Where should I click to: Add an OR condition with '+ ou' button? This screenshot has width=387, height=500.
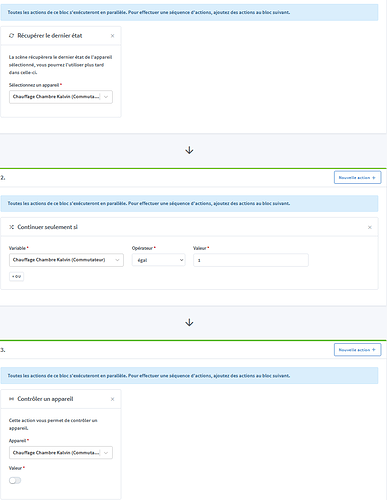pyautogui.click(x=16, y=276)
